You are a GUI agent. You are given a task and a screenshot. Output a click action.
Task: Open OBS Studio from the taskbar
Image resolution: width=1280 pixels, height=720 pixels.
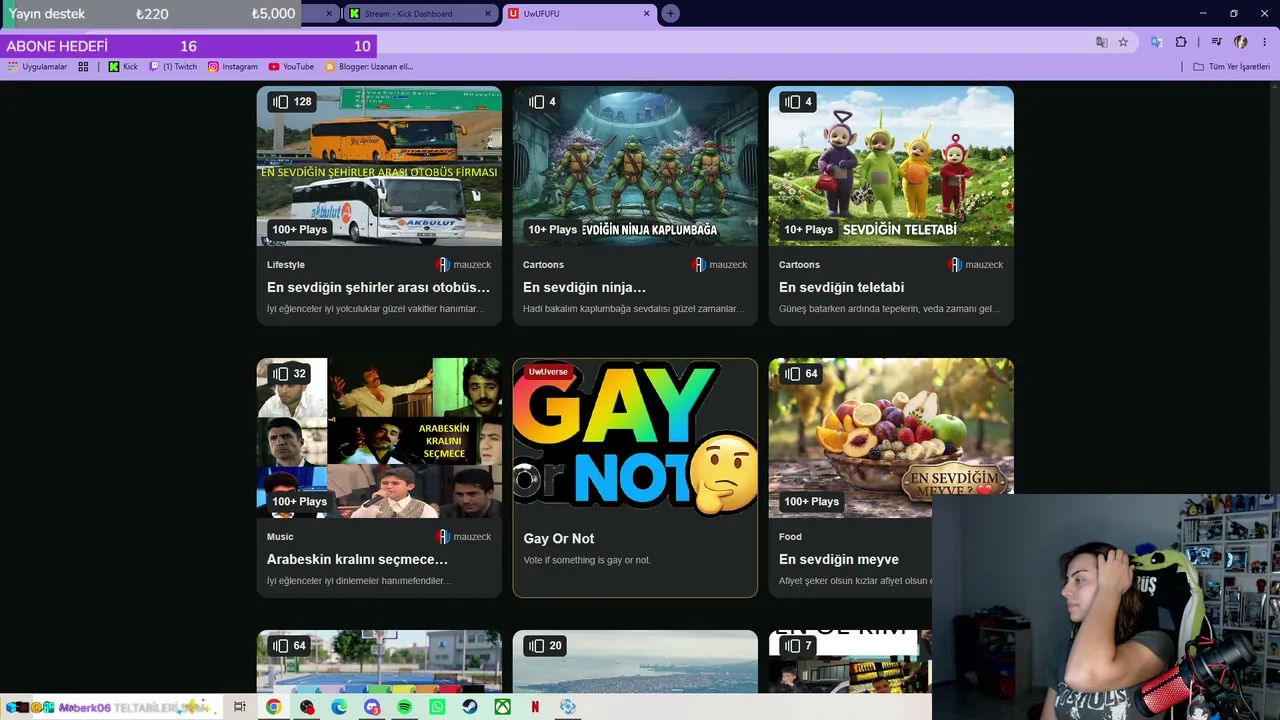[x=307, y=707]
